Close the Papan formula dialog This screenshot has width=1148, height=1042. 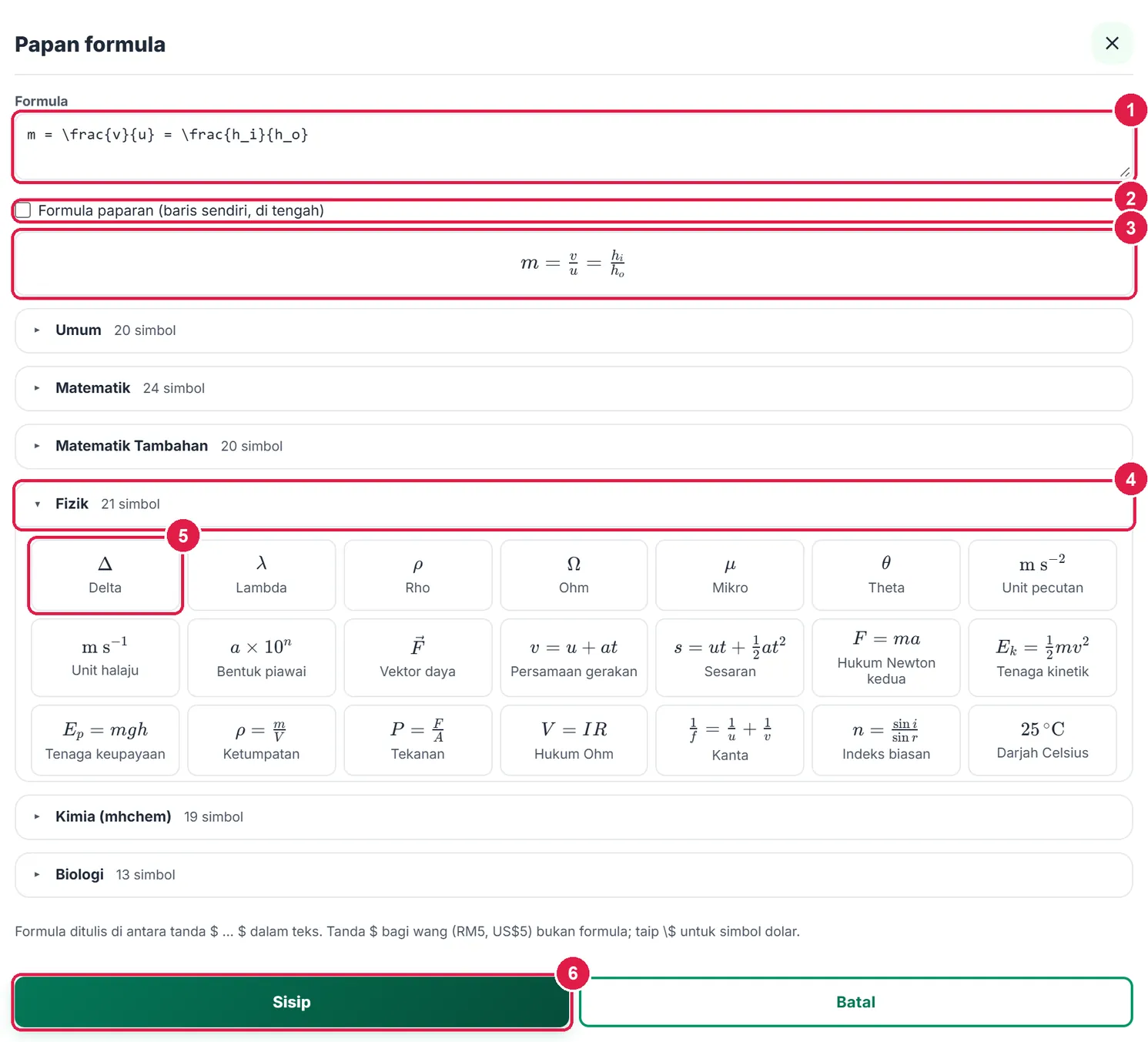[x=1112, y=43]
